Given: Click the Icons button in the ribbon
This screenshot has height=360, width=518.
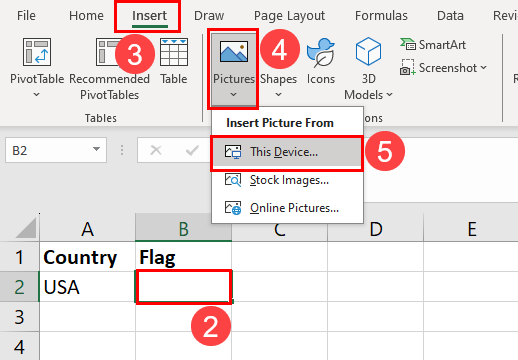Looking at the screenshot, I should [321, 62].
